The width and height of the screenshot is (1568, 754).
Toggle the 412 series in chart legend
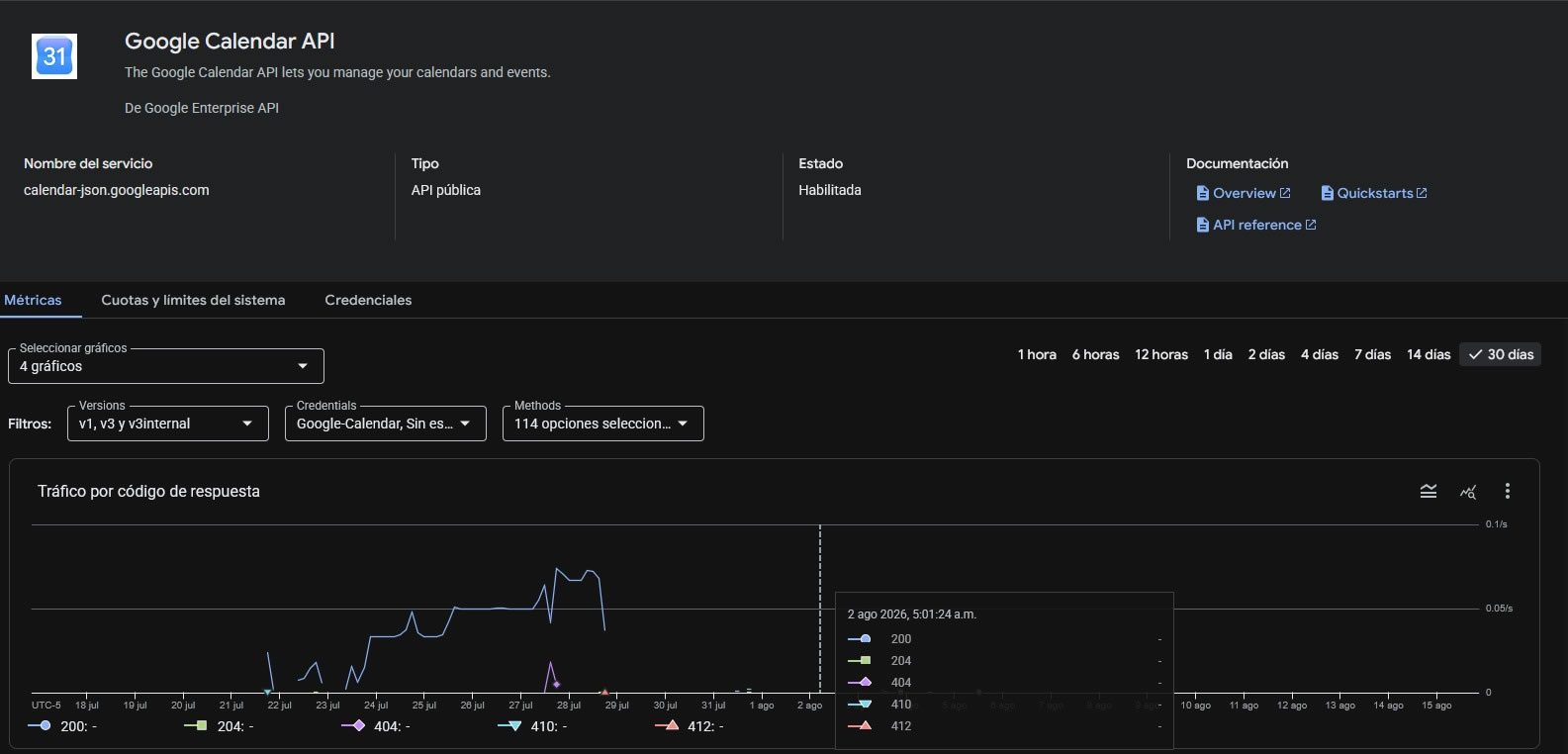click(690, 726)
